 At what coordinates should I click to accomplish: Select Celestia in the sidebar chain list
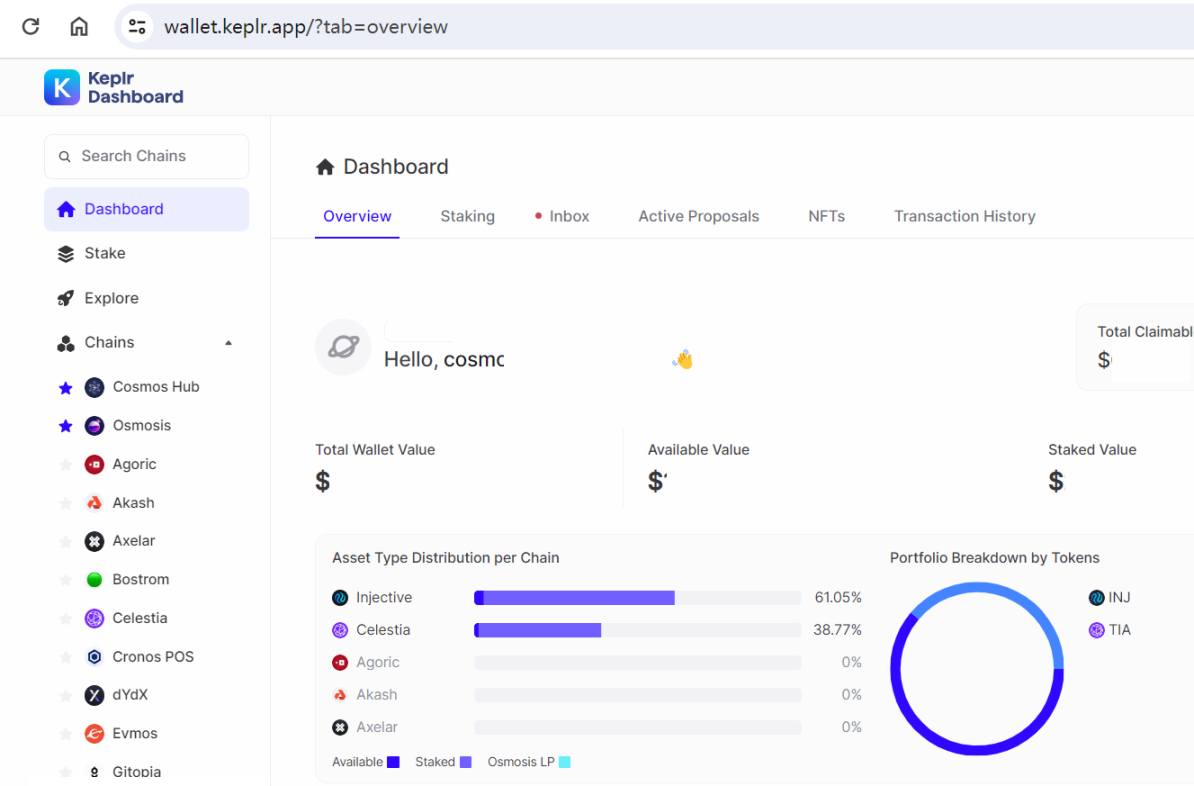pyautogui.click(x=139, y=618)
